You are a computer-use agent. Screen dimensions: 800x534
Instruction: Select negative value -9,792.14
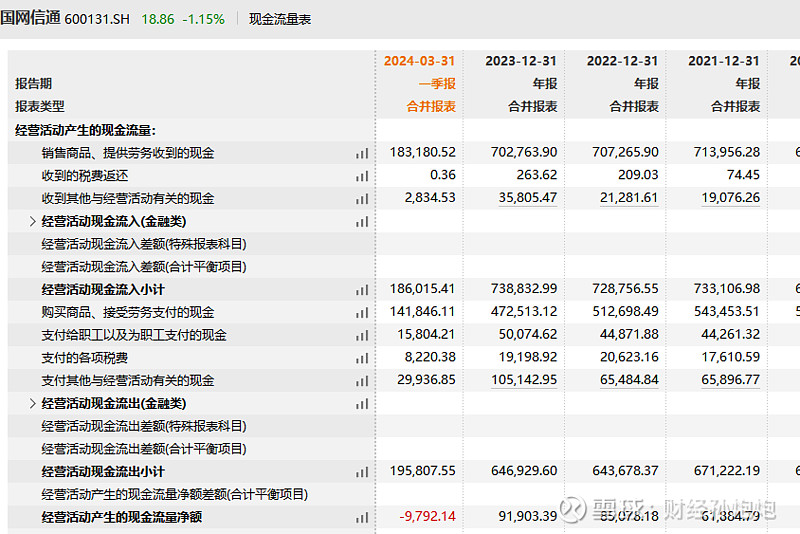click(x=427, y=517)
